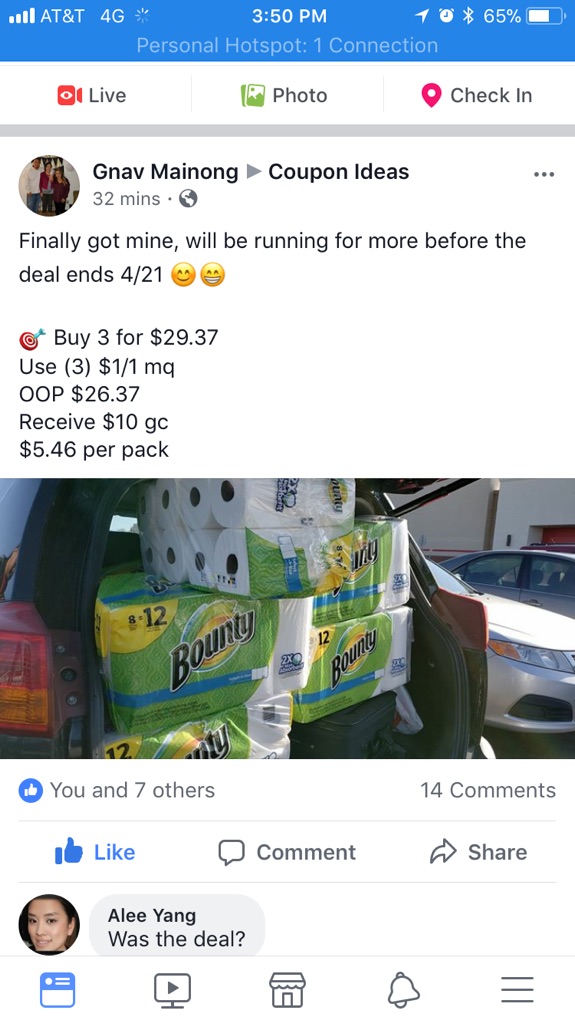The width and height of the screenshot is (575, 1024).
Task: Open Gnav Mainong's profile name link
Action: (x=165, y=172)
